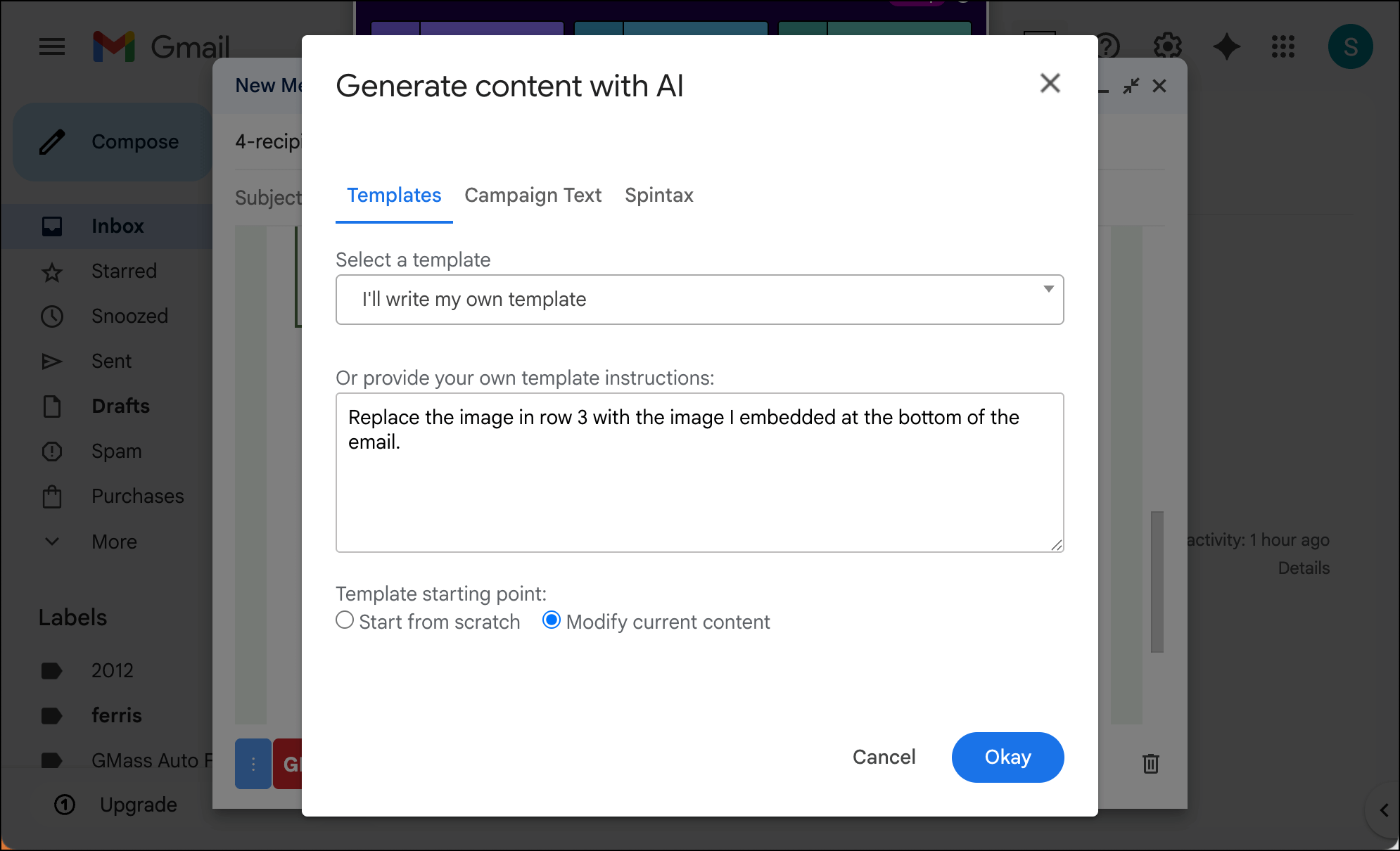Image resolution: width=1400 pixels, height=851 pixels.
Task: Select the Start from scratch radio button
Action: pyautogui.click(x=345, y=620)
